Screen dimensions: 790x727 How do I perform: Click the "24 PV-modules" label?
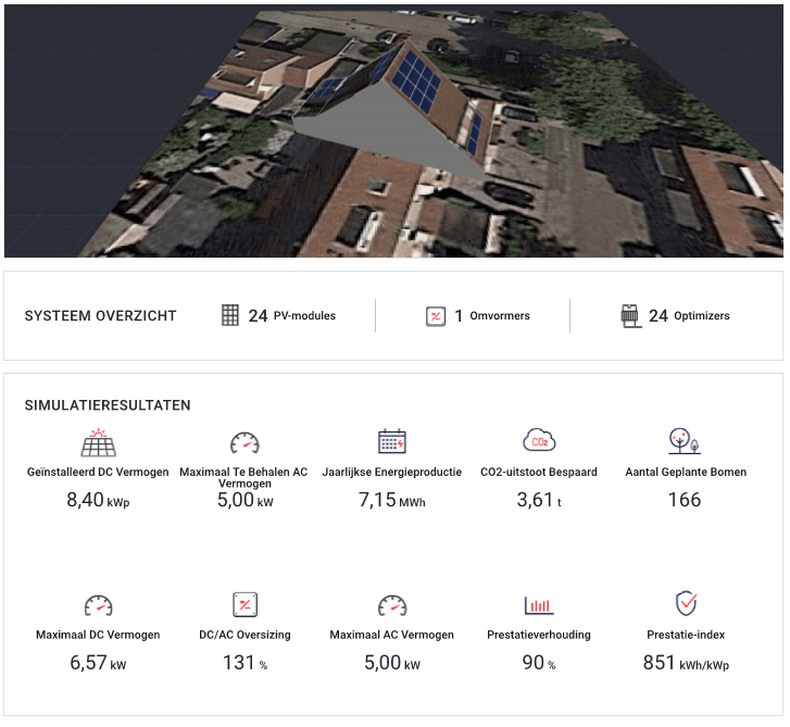pyautogui.click(x=292, y=317)
